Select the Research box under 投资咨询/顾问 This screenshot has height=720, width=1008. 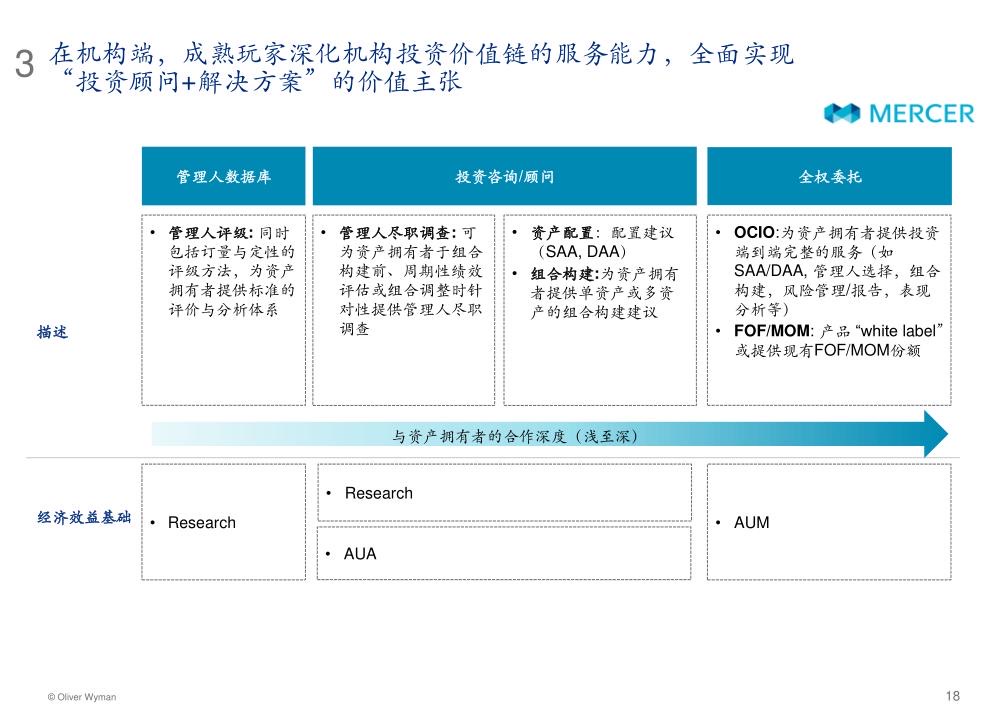pos(504,493)
